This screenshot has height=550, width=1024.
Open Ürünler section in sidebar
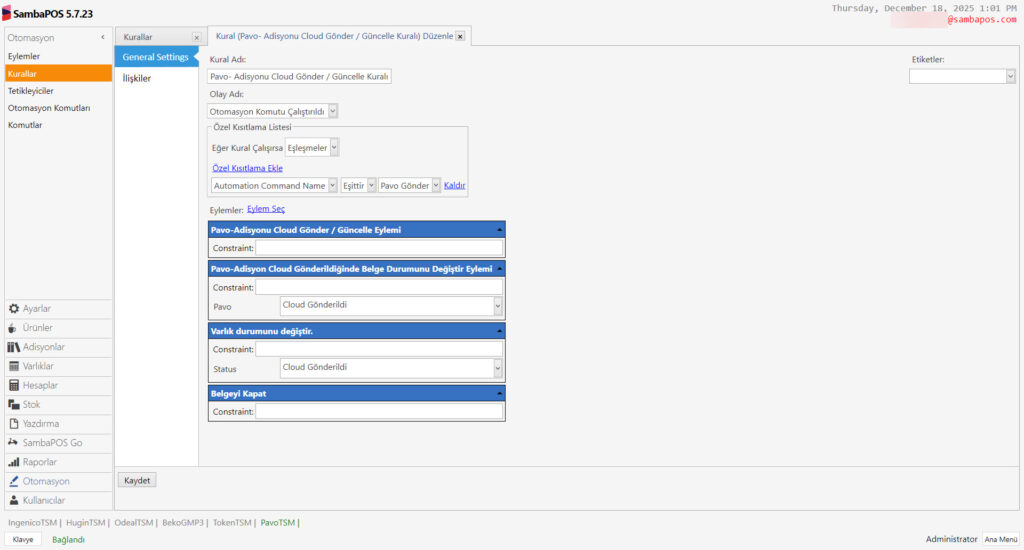[37, 328]
